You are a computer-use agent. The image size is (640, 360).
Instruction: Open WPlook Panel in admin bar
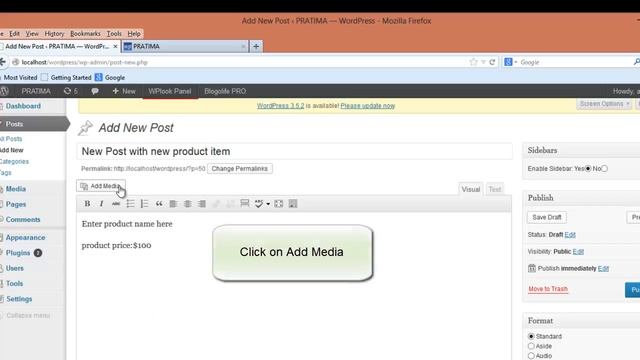coord(170,91)
